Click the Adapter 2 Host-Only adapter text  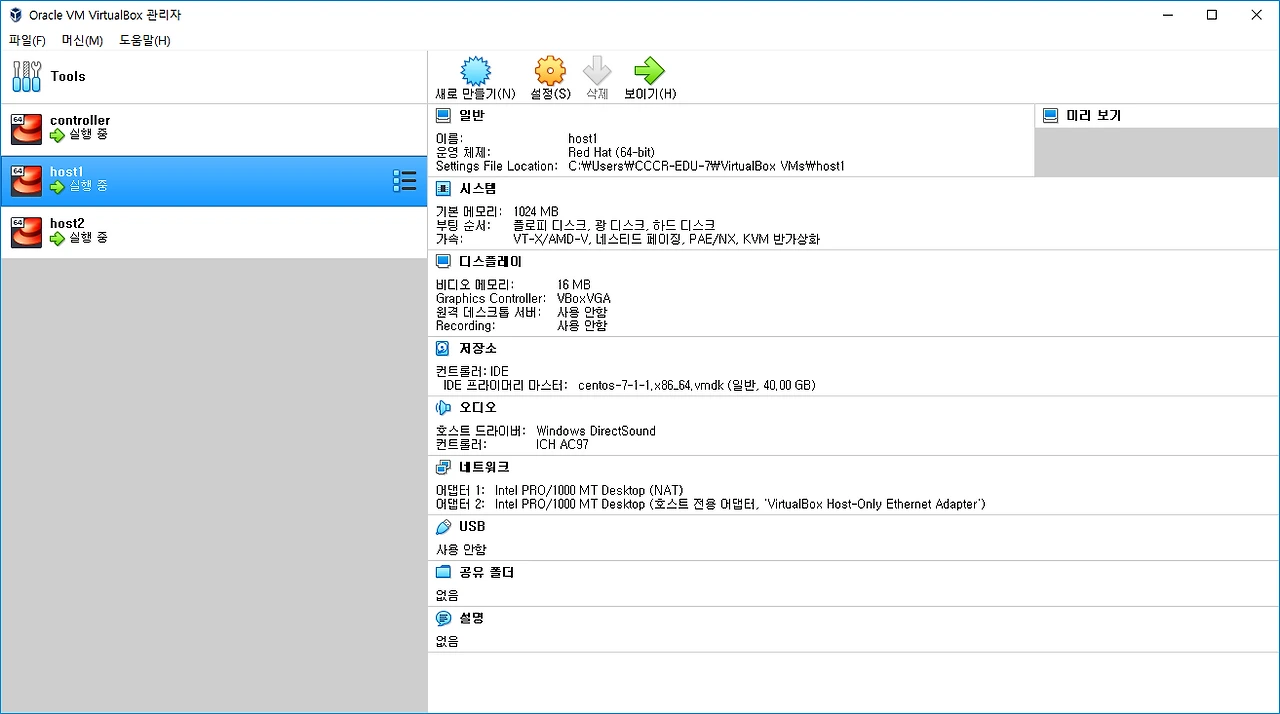point(740,504)
